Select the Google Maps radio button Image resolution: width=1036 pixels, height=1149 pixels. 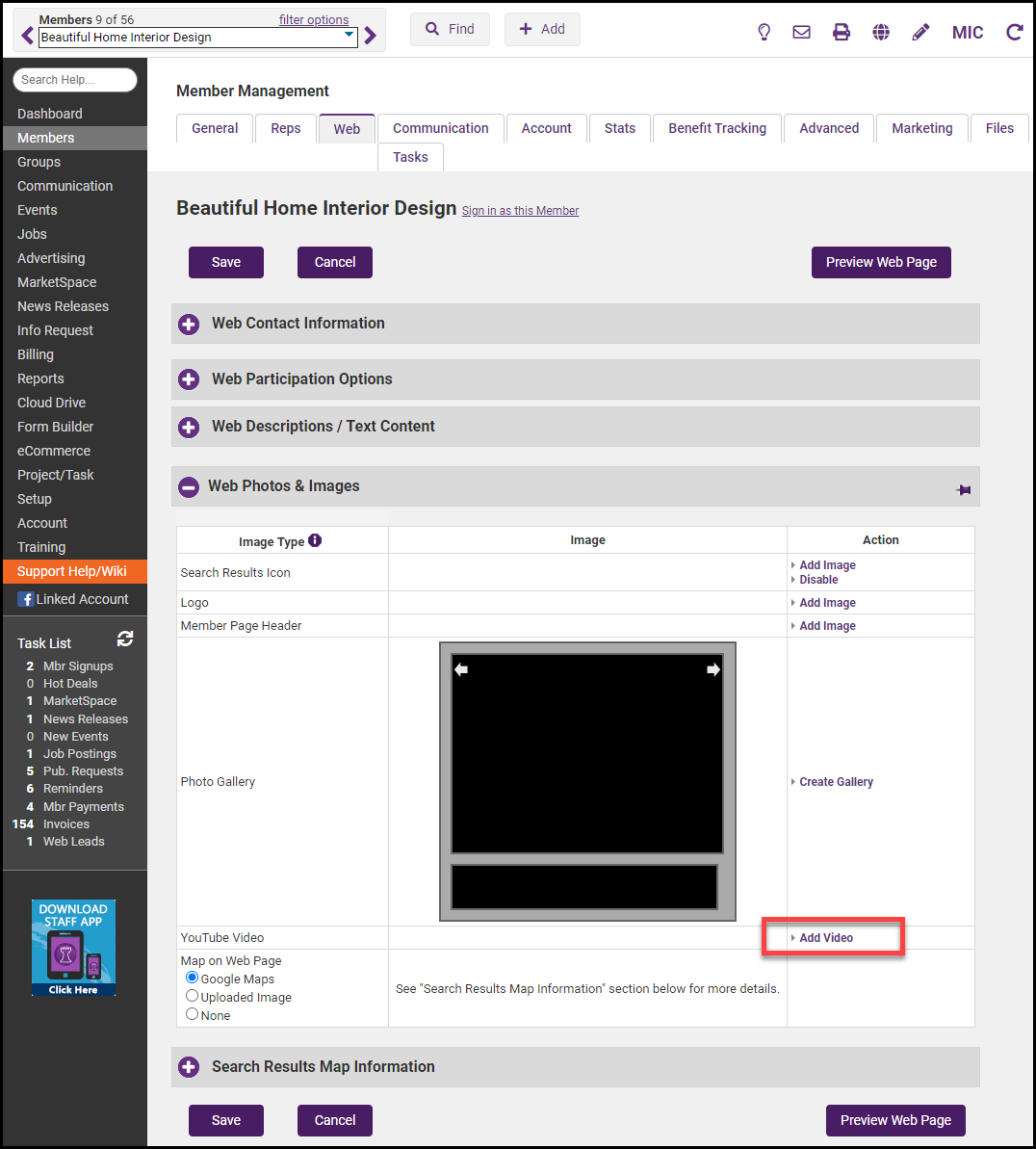[192, 978]
